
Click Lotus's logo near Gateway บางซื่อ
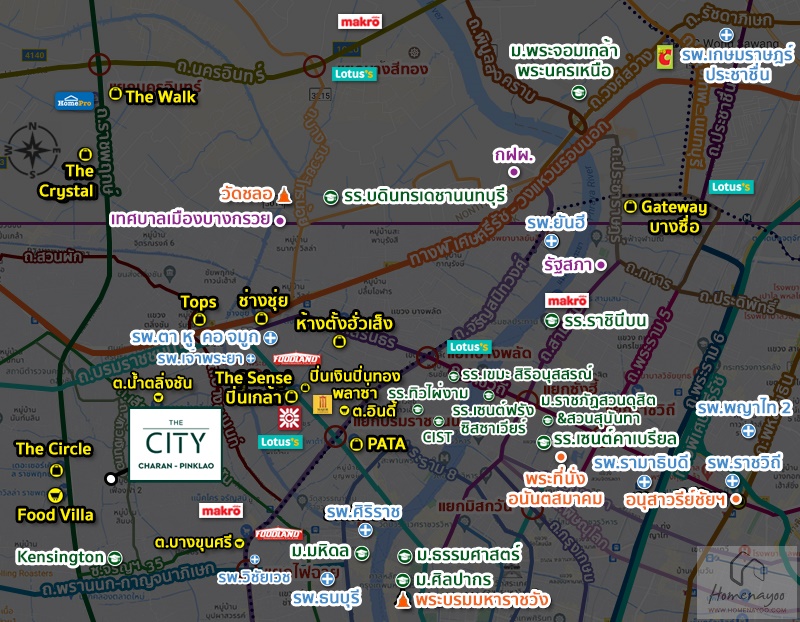(x=731, y=187)
